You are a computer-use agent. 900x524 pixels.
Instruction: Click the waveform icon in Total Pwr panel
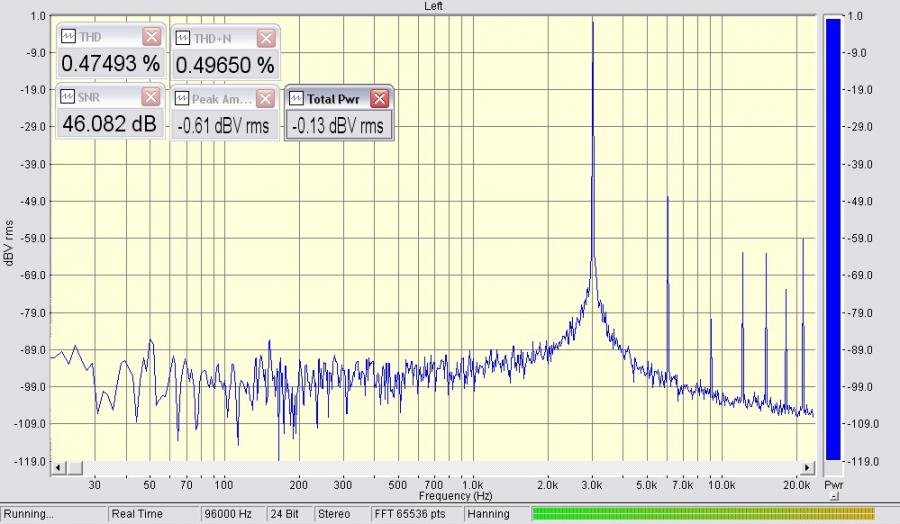point(296,99)
